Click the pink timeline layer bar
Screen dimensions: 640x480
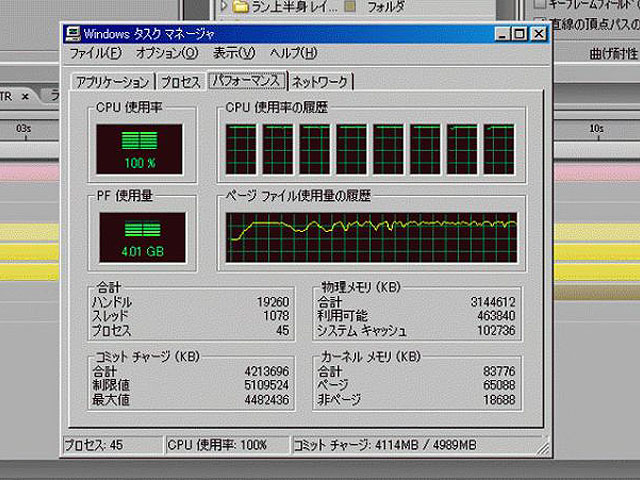(x=29, y=172)
